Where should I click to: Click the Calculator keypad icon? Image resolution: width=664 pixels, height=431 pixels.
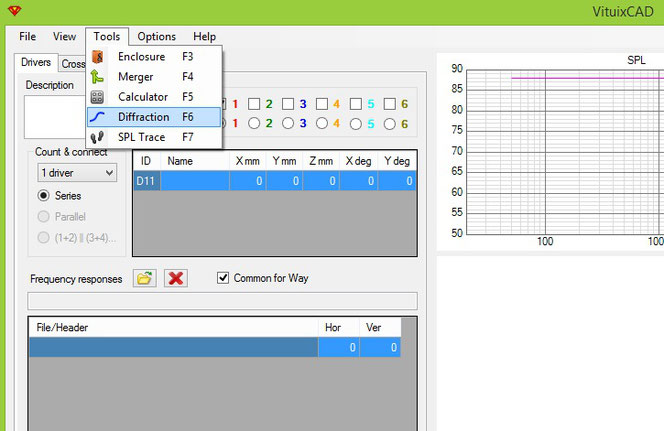97,97
